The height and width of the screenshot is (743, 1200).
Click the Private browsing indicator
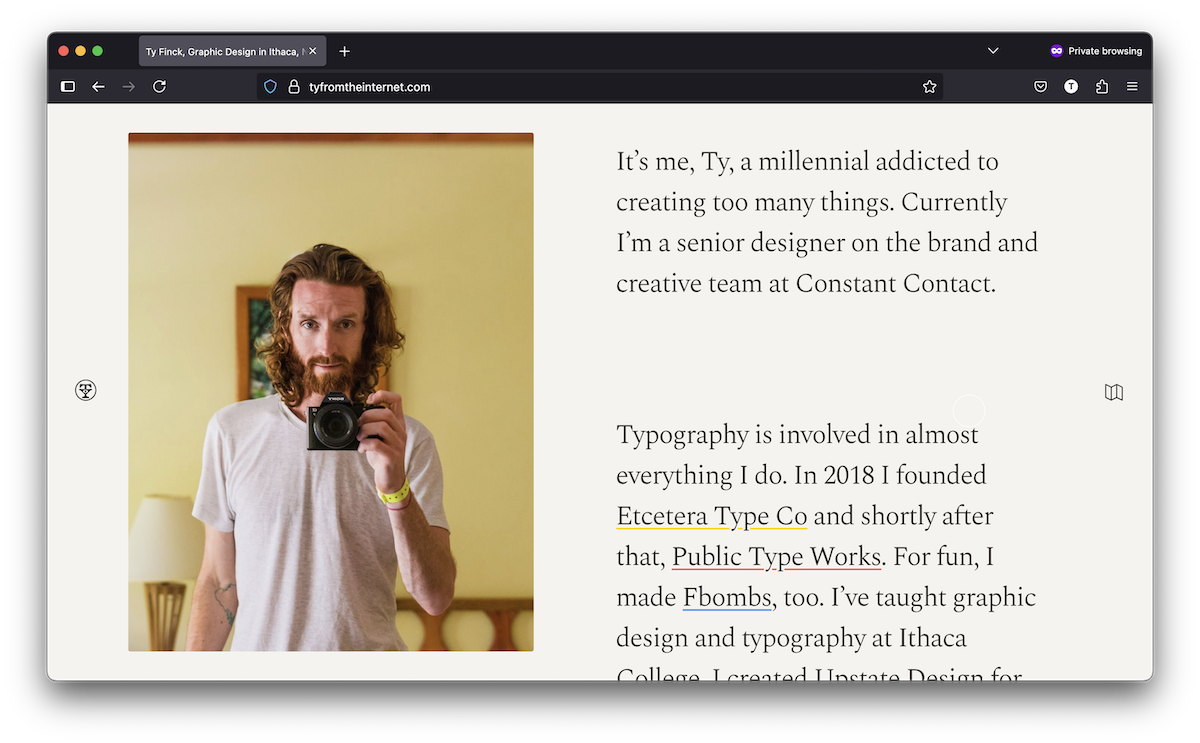tap(1096, 51)
